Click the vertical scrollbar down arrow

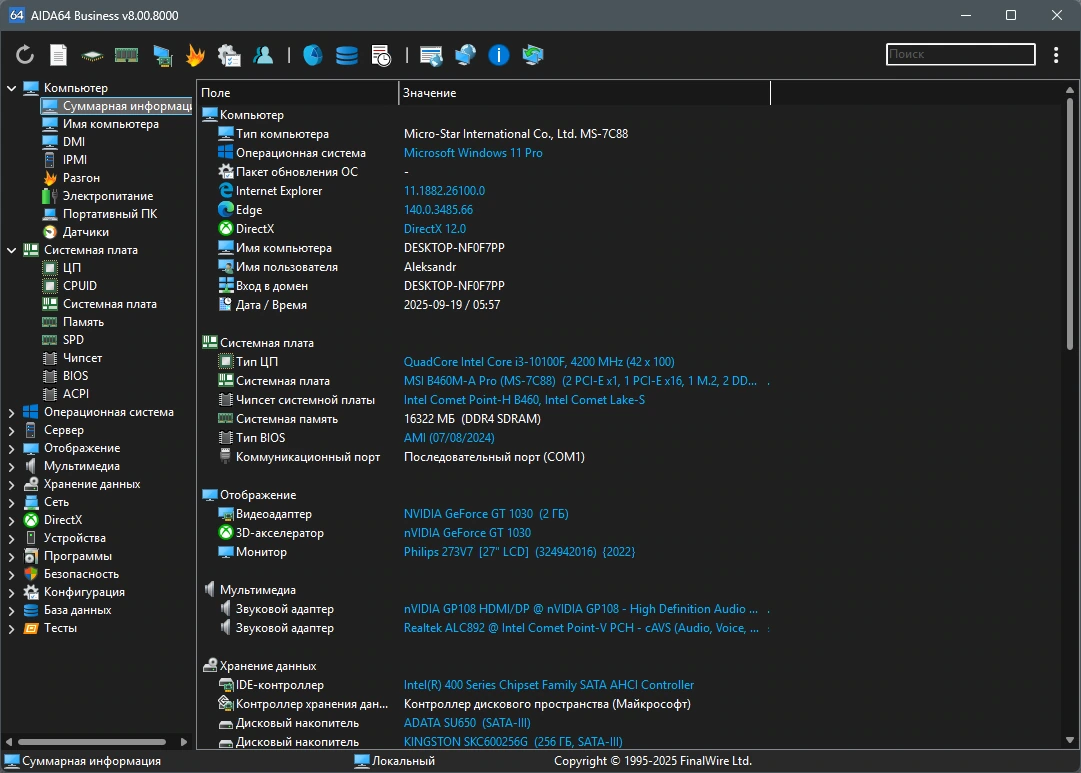(x=1069, y=741)
